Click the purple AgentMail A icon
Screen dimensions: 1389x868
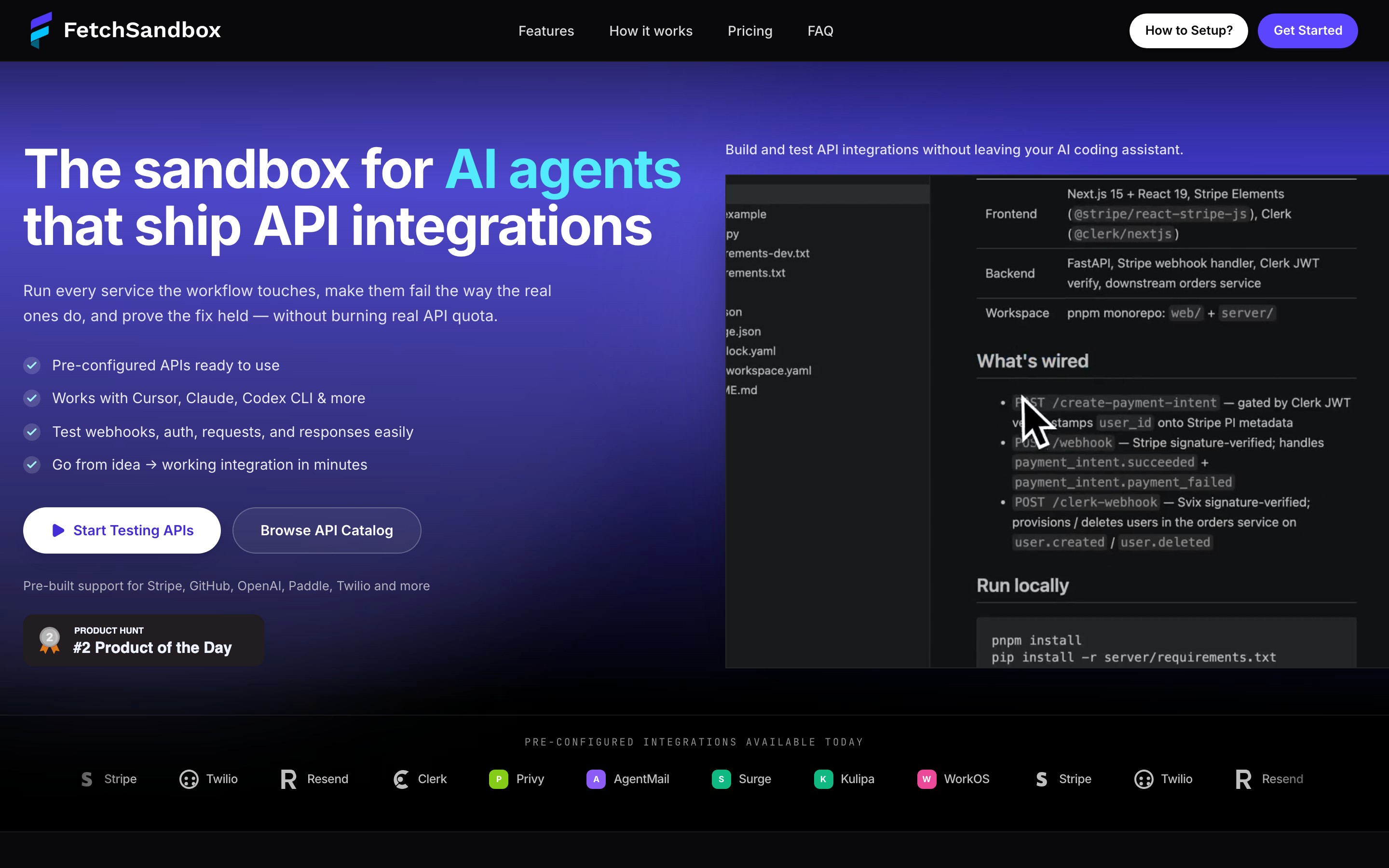(x=596, y=779)
